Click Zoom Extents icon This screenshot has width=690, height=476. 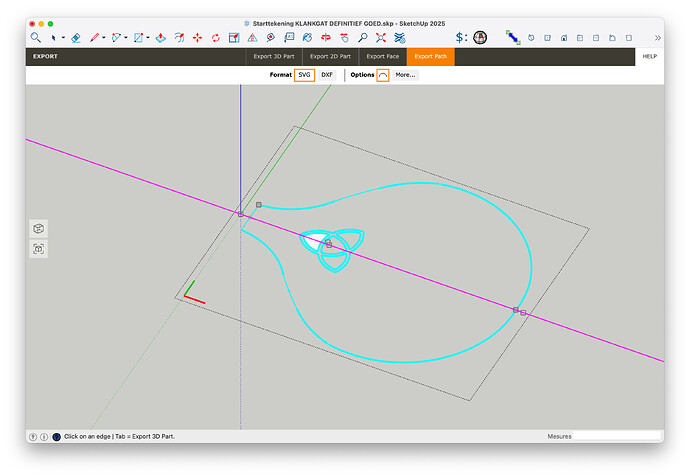click(x=381, y=38)
